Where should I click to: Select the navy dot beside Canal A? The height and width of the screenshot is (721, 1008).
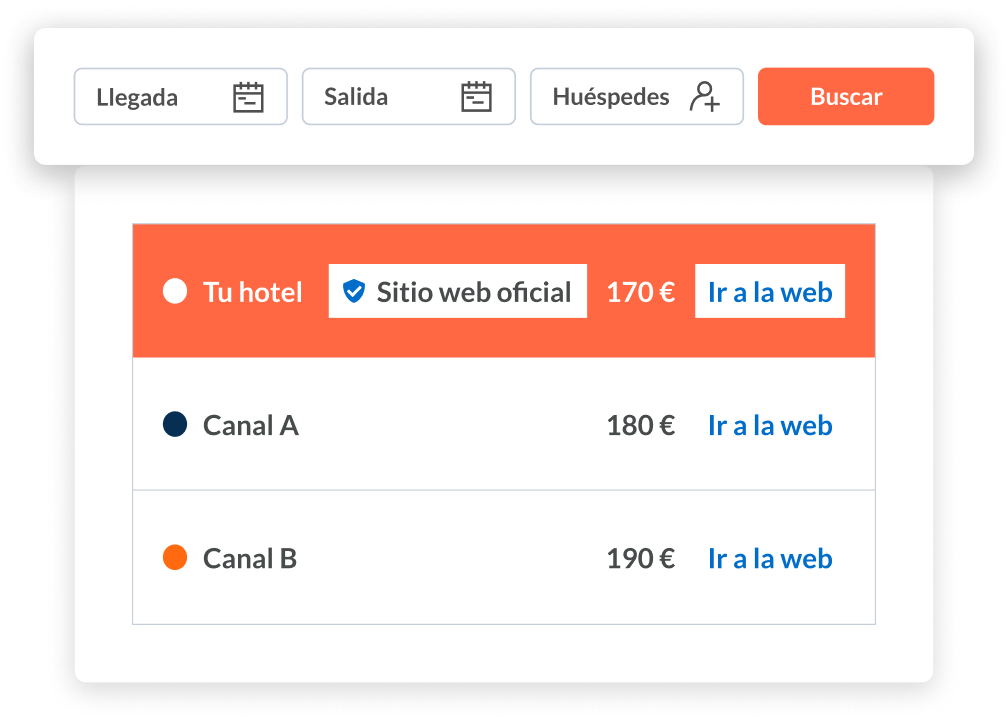175,425
